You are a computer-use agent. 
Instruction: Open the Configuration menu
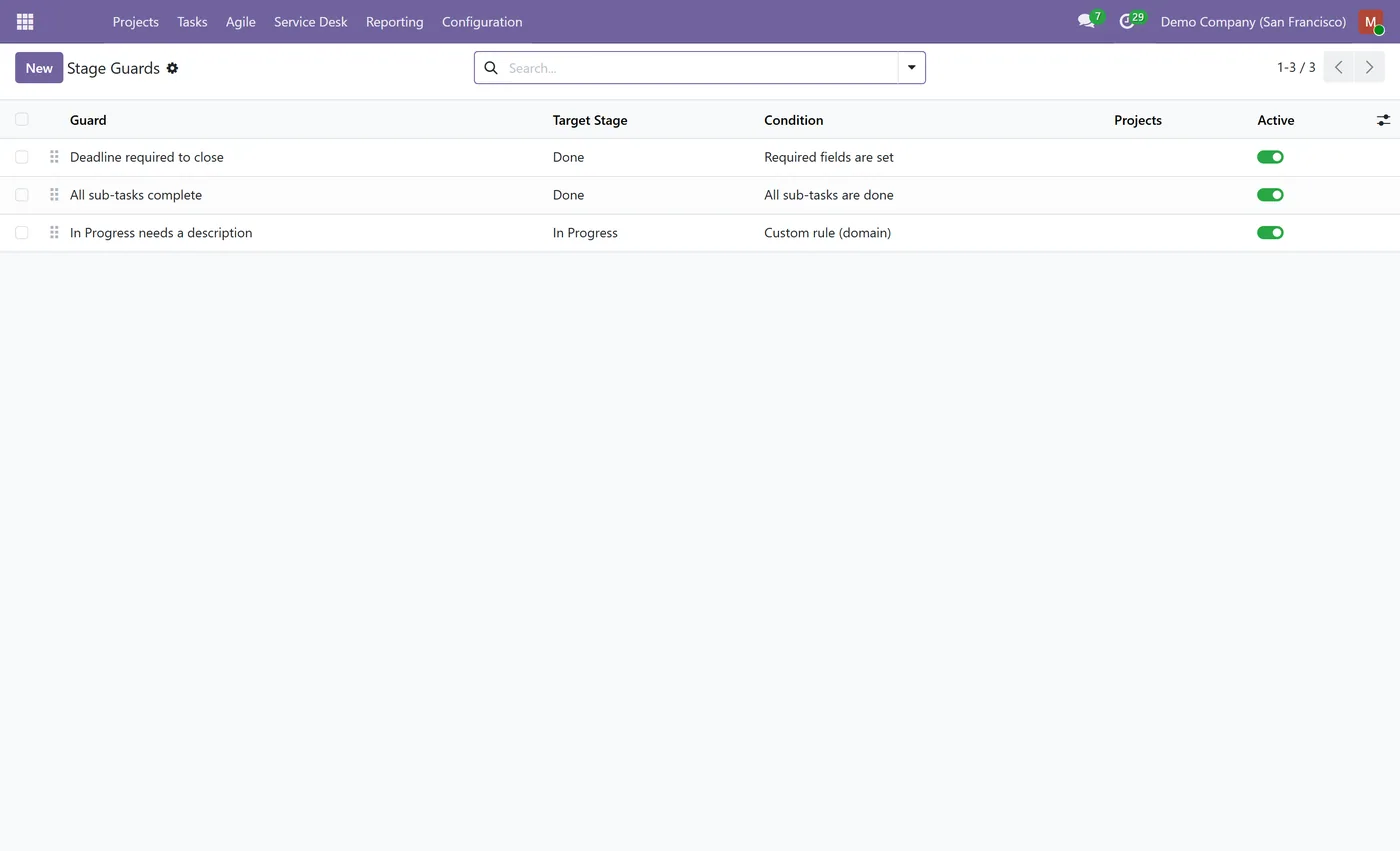point(482,21)
